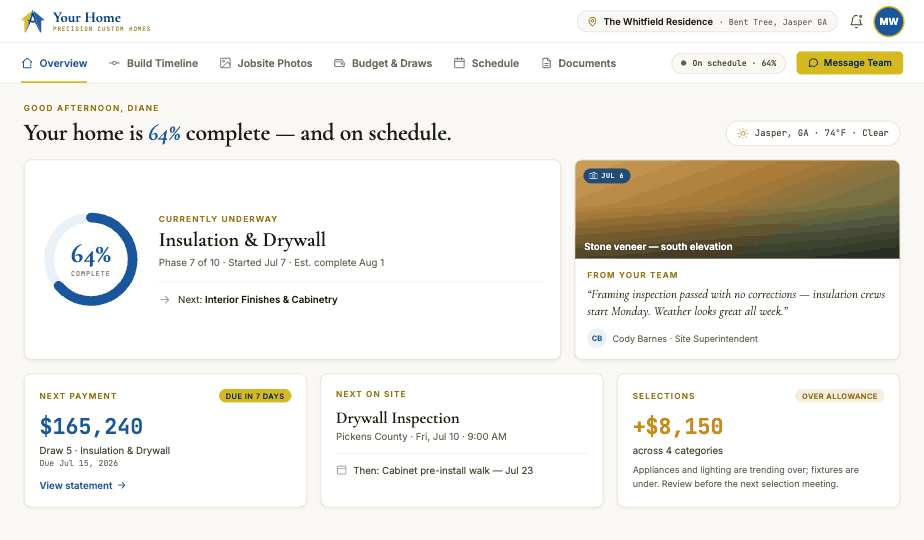Viewport: 924px width, 540px height.
Task: Click the Budget & Draws card icon
Action: (x=339, y=63)
